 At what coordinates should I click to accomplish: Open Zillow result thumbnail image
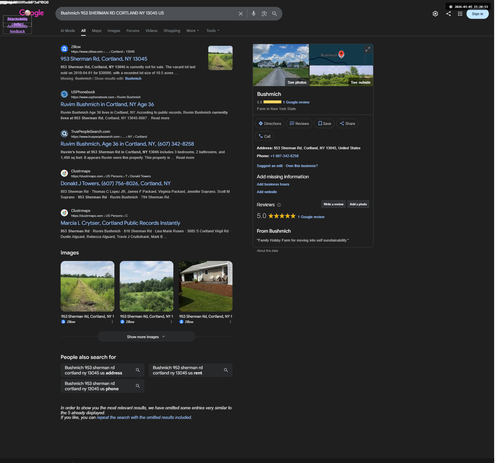[220, 58]
